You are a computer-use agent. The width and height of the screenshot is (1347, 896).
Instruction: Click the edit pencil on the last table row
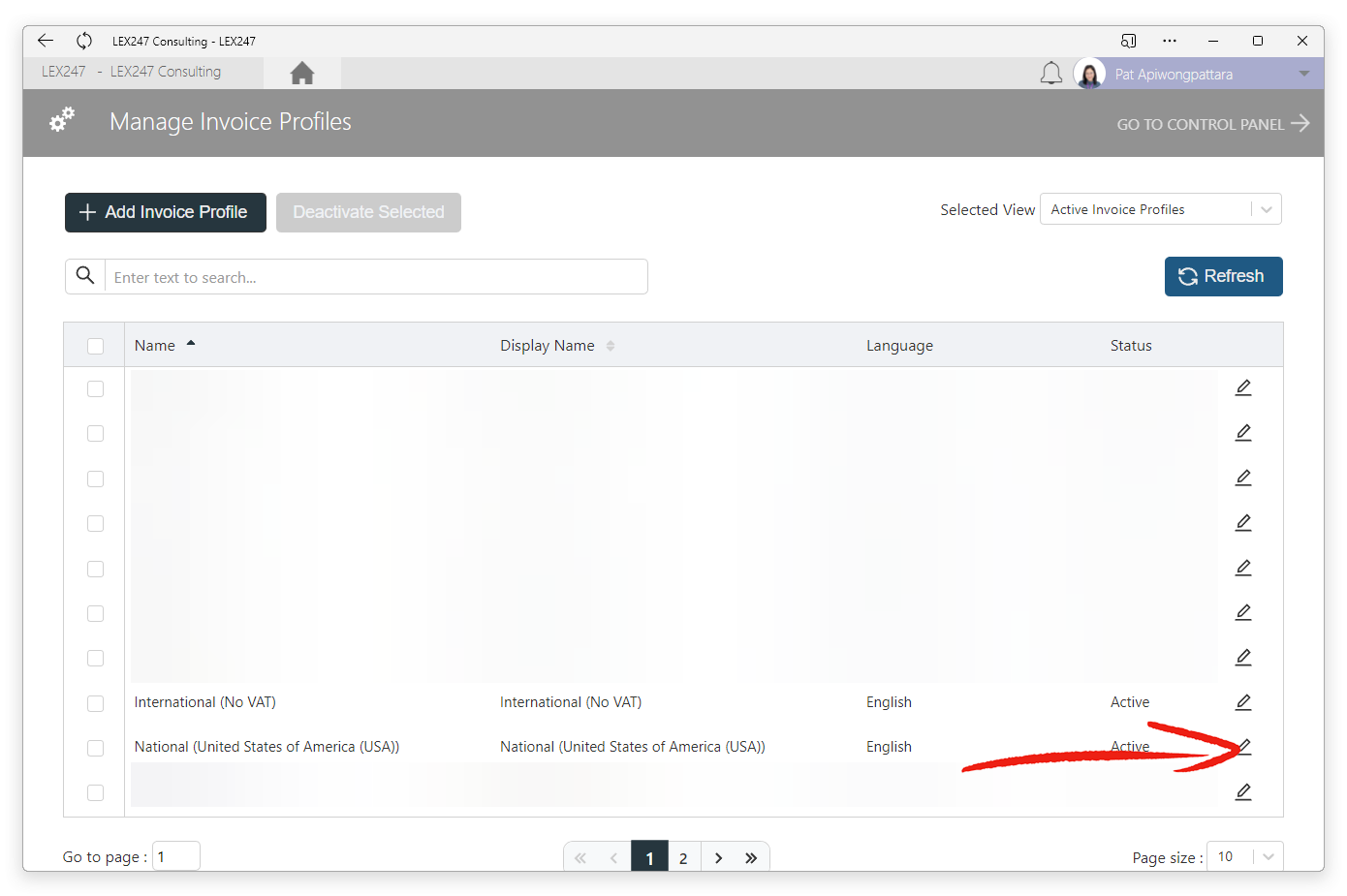pyautogui.click(x=1243, y=792)
